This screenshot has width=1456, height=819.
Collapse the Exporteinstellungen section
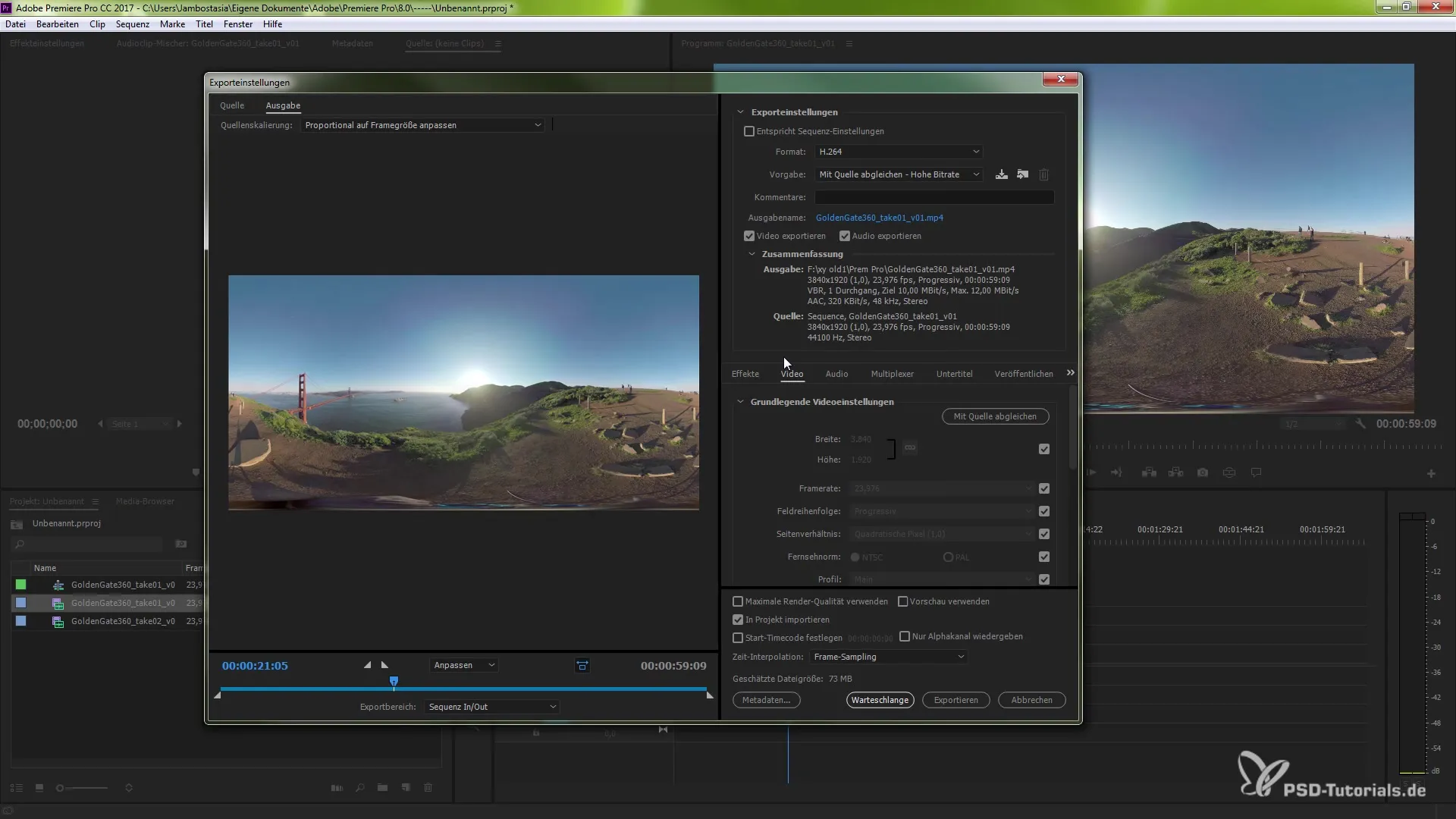tap(741, 112)
